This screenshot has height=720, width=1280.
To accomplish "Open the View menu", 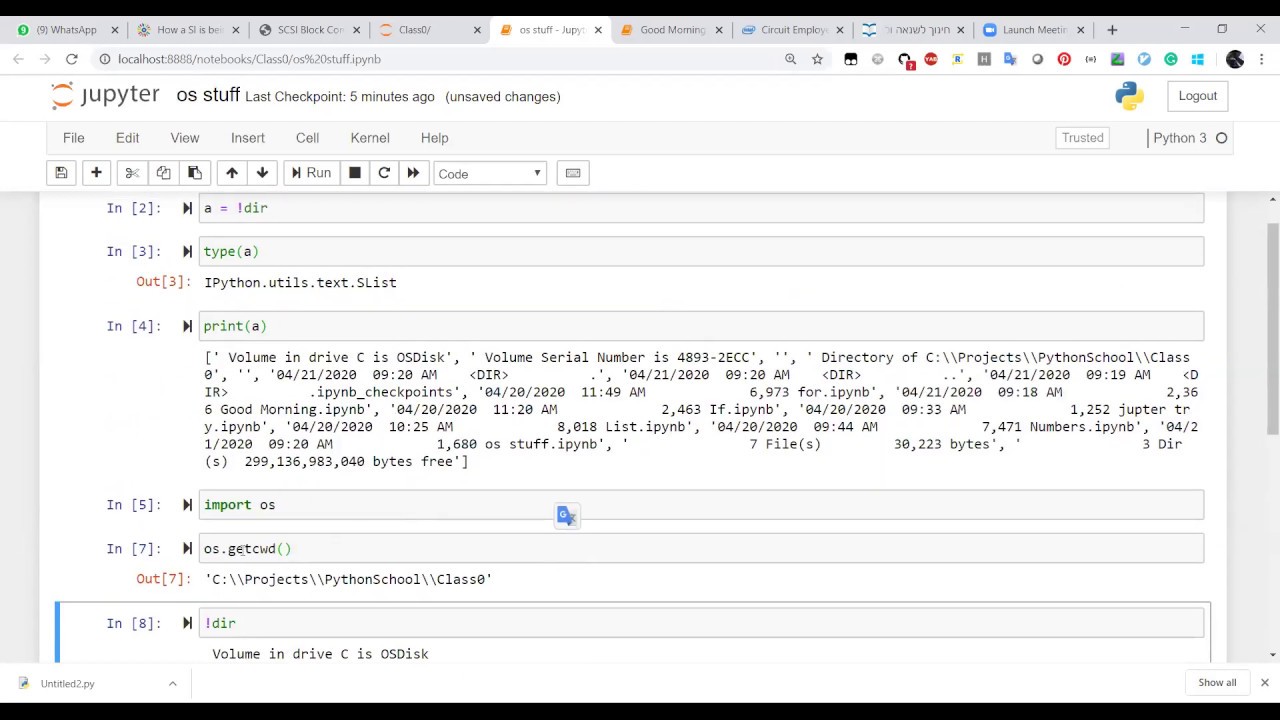I will (185, 138).
